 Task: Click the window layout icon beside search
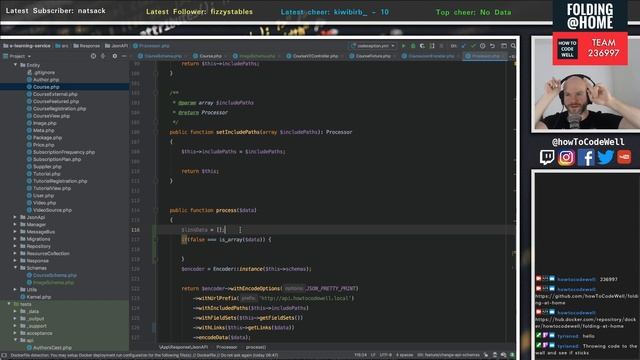click(504, 46)
